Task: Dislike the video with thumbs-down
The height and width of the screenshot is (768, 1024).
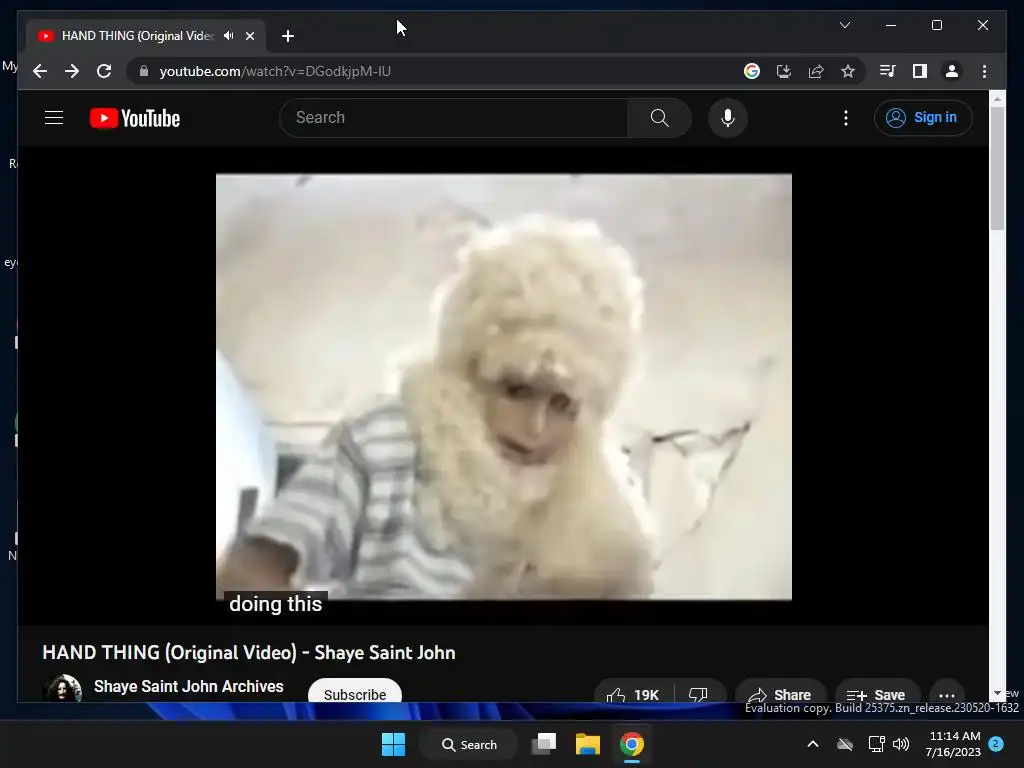Action: [699, 692]
